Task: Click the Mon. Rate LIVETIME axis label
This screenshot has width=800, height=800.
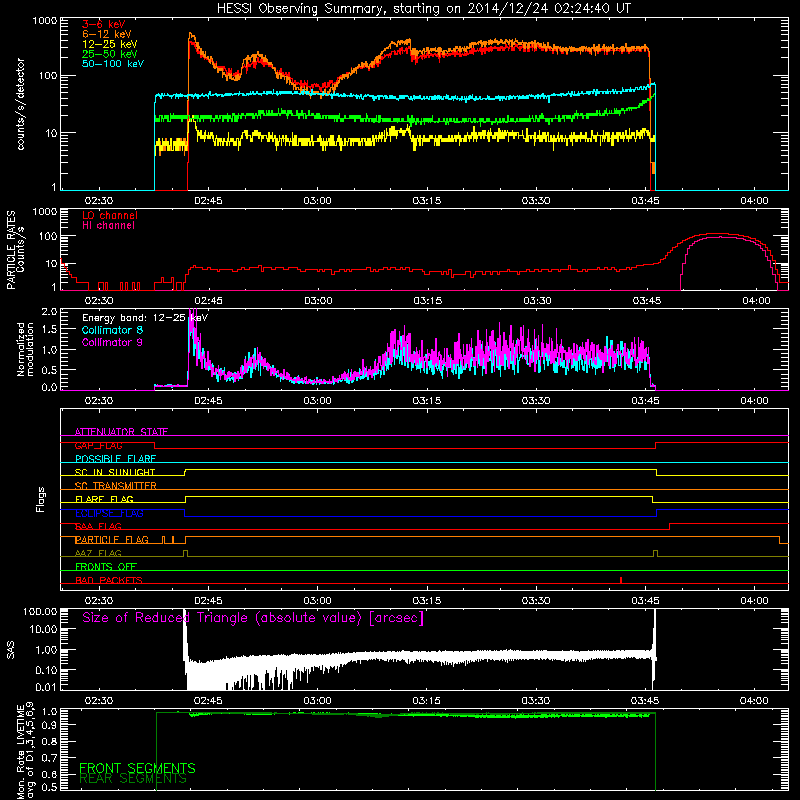Action: tap(25, 750)
